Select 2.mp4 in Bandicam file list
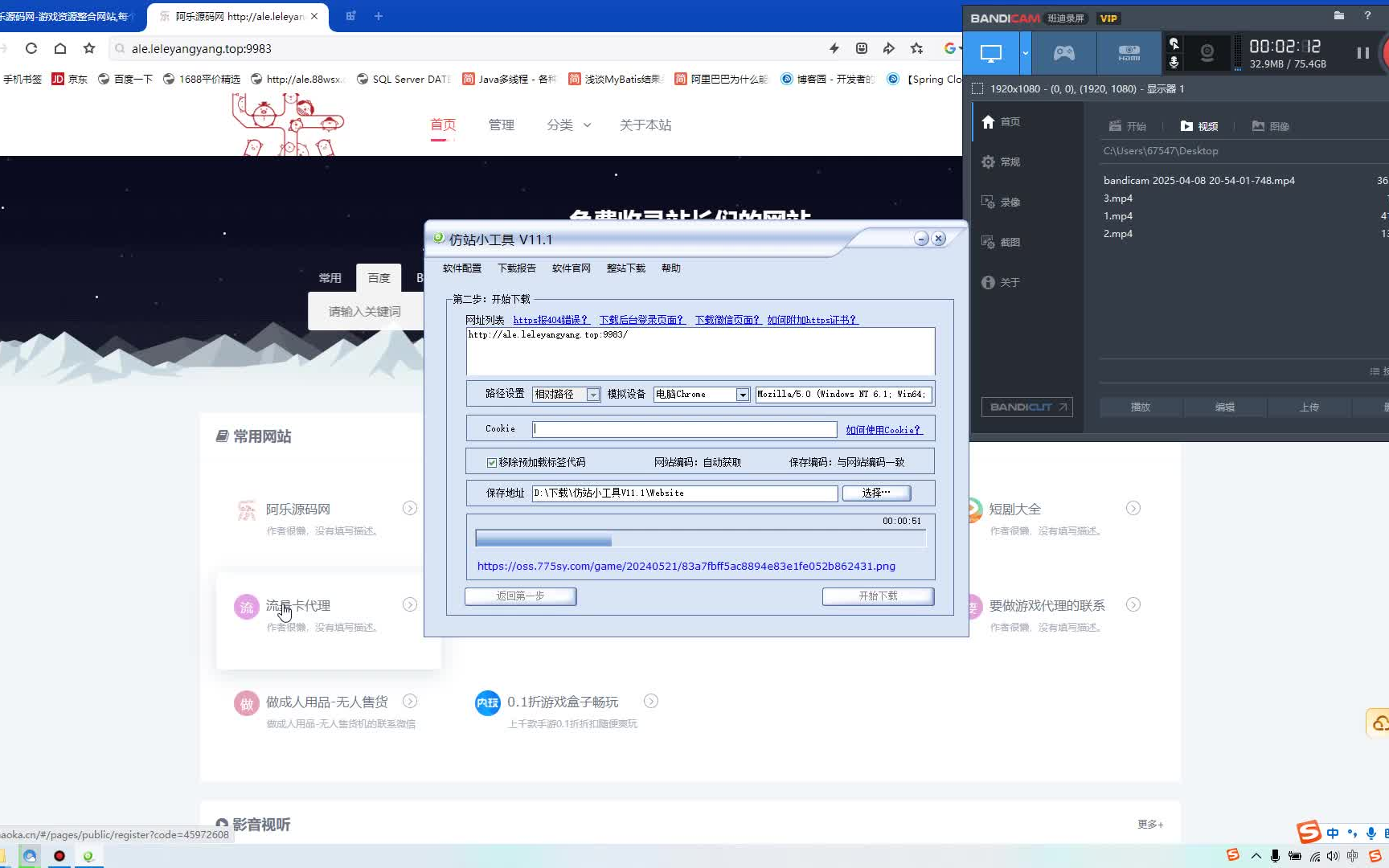Image resolution: width=1389 pixels, height=868 pixels. 1118,234
